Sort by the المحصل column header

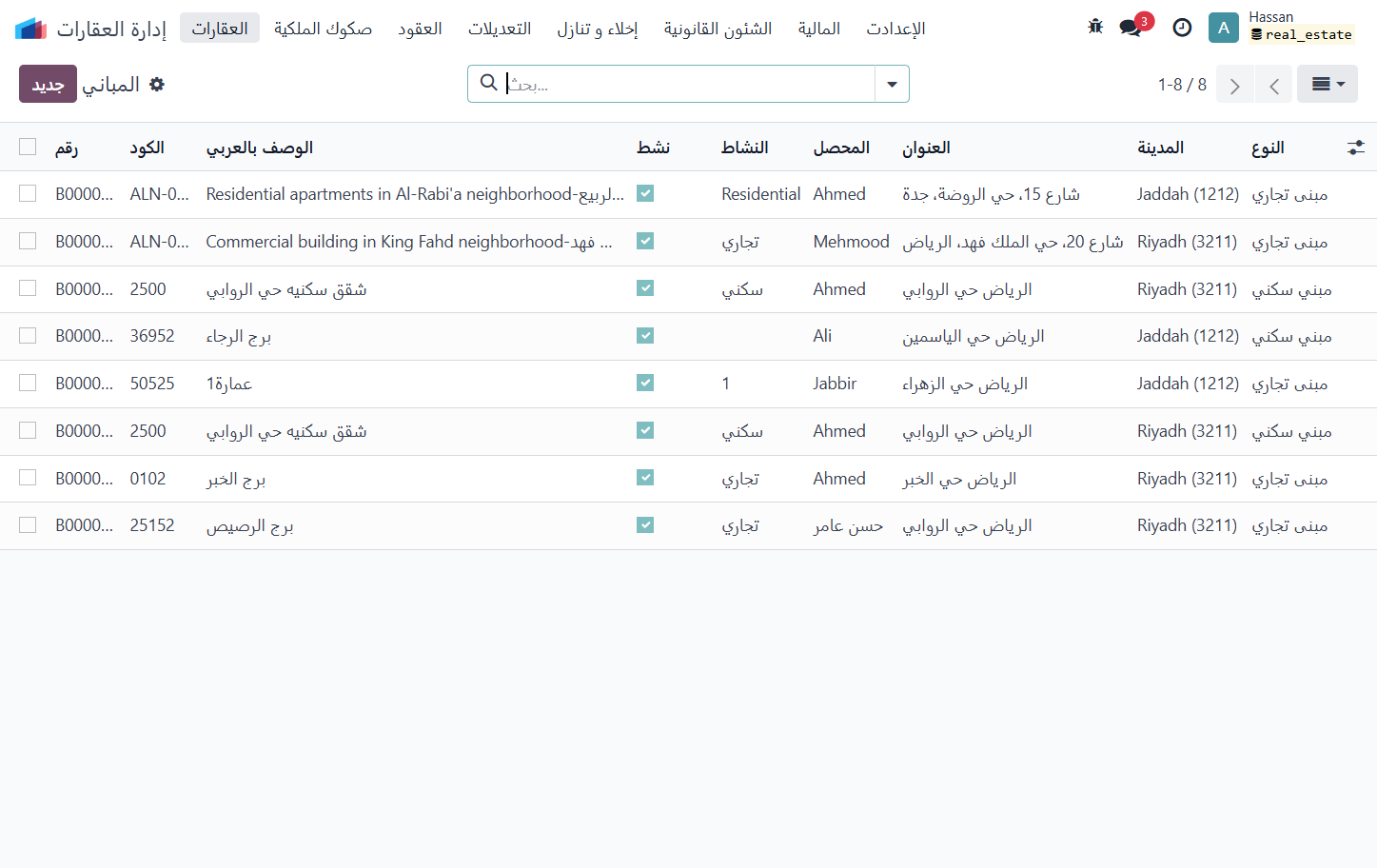841,148
